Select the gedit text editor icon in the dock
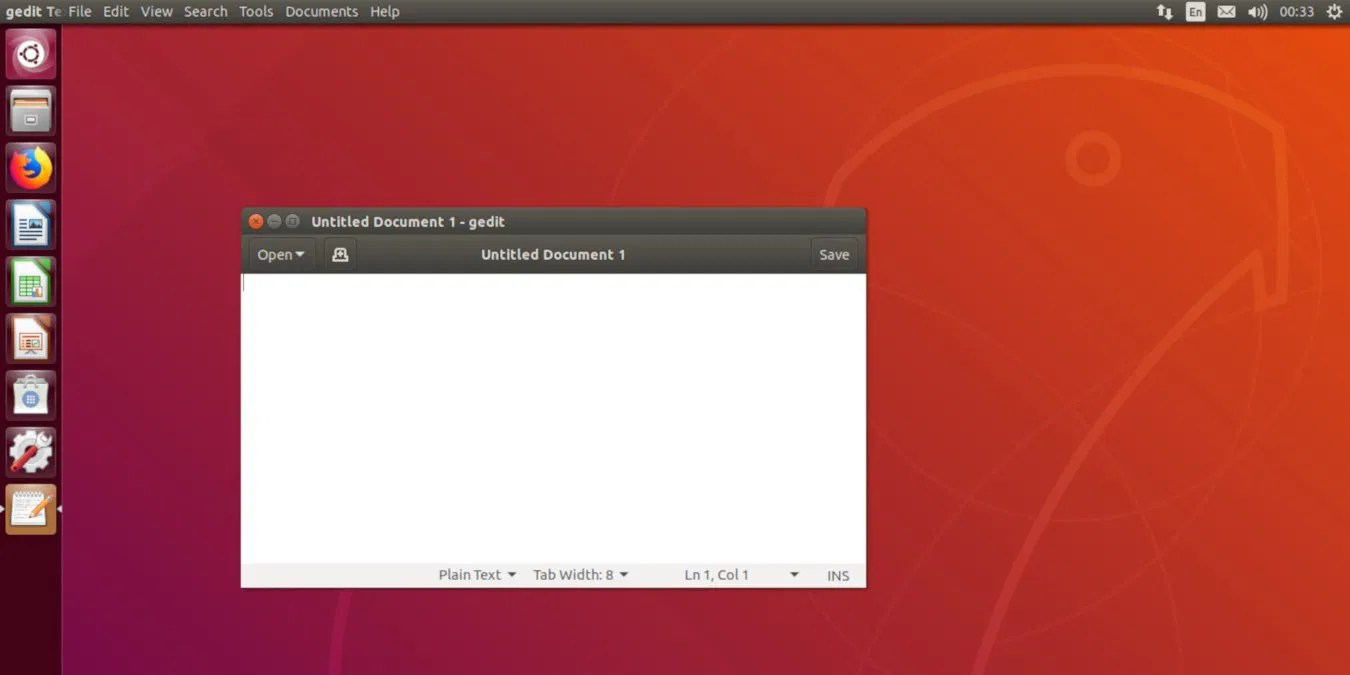The height and width of the screenshot is (675, 1350). [x=30, y=509]
